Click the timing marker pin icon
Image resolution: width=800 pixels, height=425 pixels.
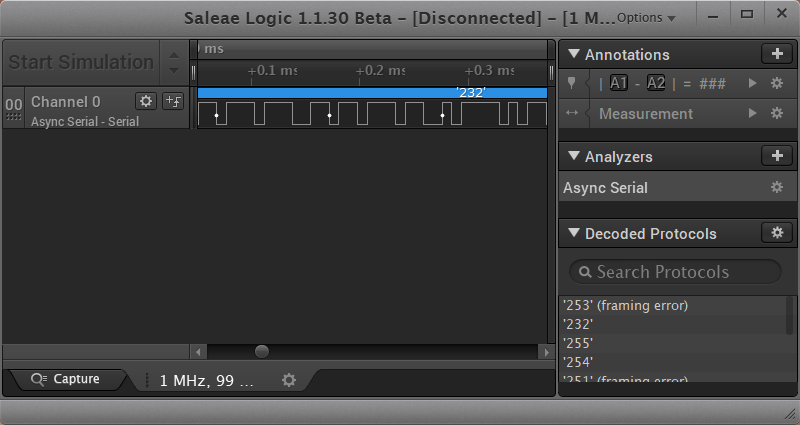[571, 83]
